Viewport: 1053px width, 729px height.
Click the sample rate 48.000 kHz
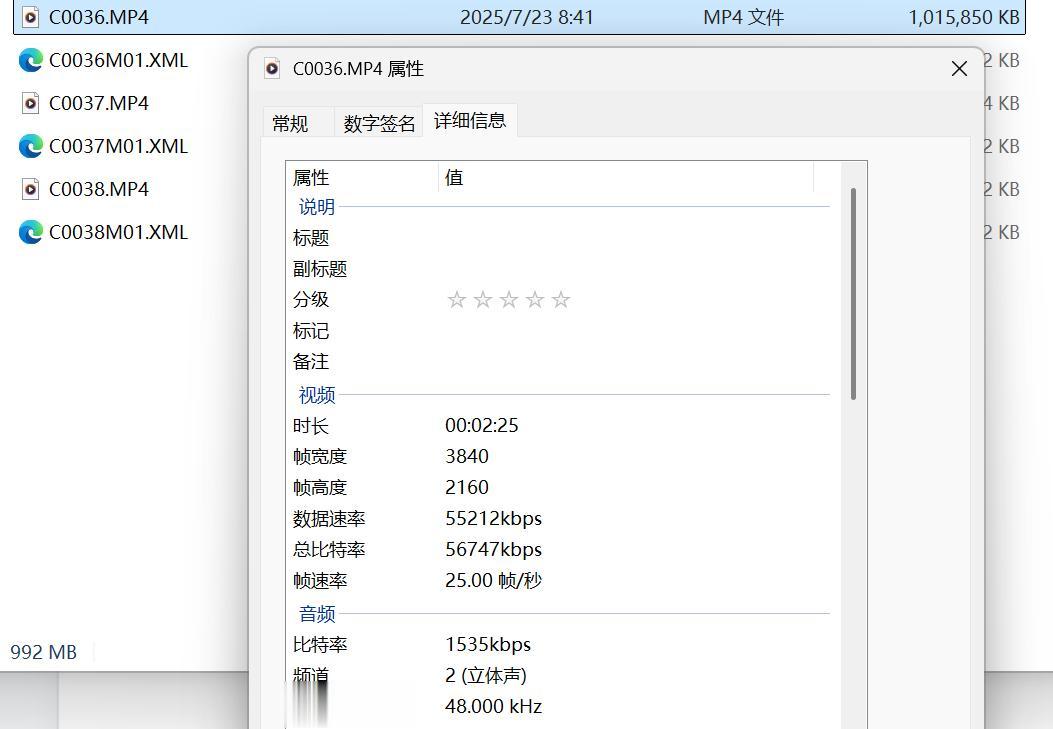point(494,706)
